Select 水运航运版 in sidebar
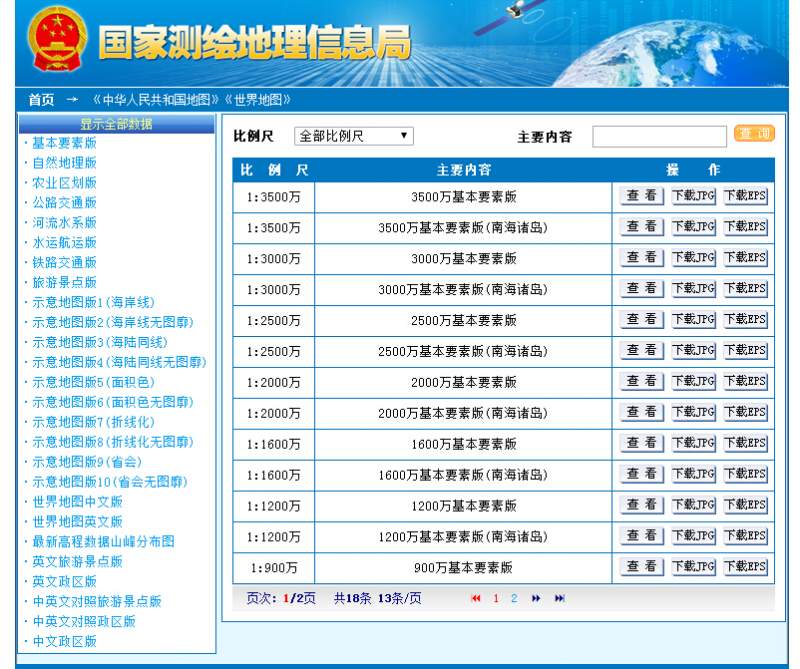 click(64, 242)
